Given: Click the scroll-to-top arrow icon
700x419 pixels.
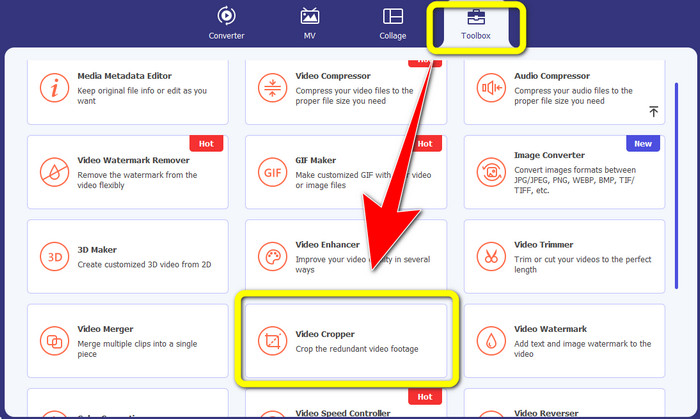Looking at the screenshot, I should pyautogui.click(x=654, y=111).
